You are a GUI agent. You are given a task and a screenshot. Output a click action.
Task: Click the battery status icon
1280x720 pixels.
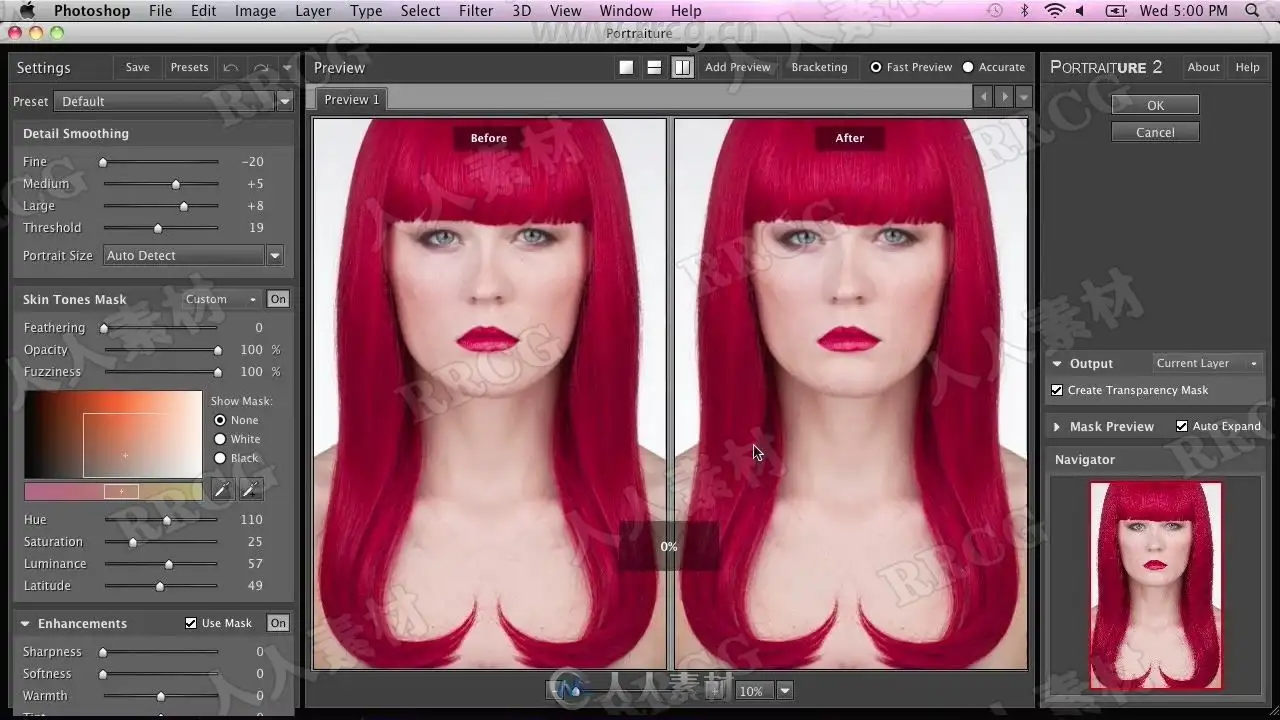(1115, 11)
